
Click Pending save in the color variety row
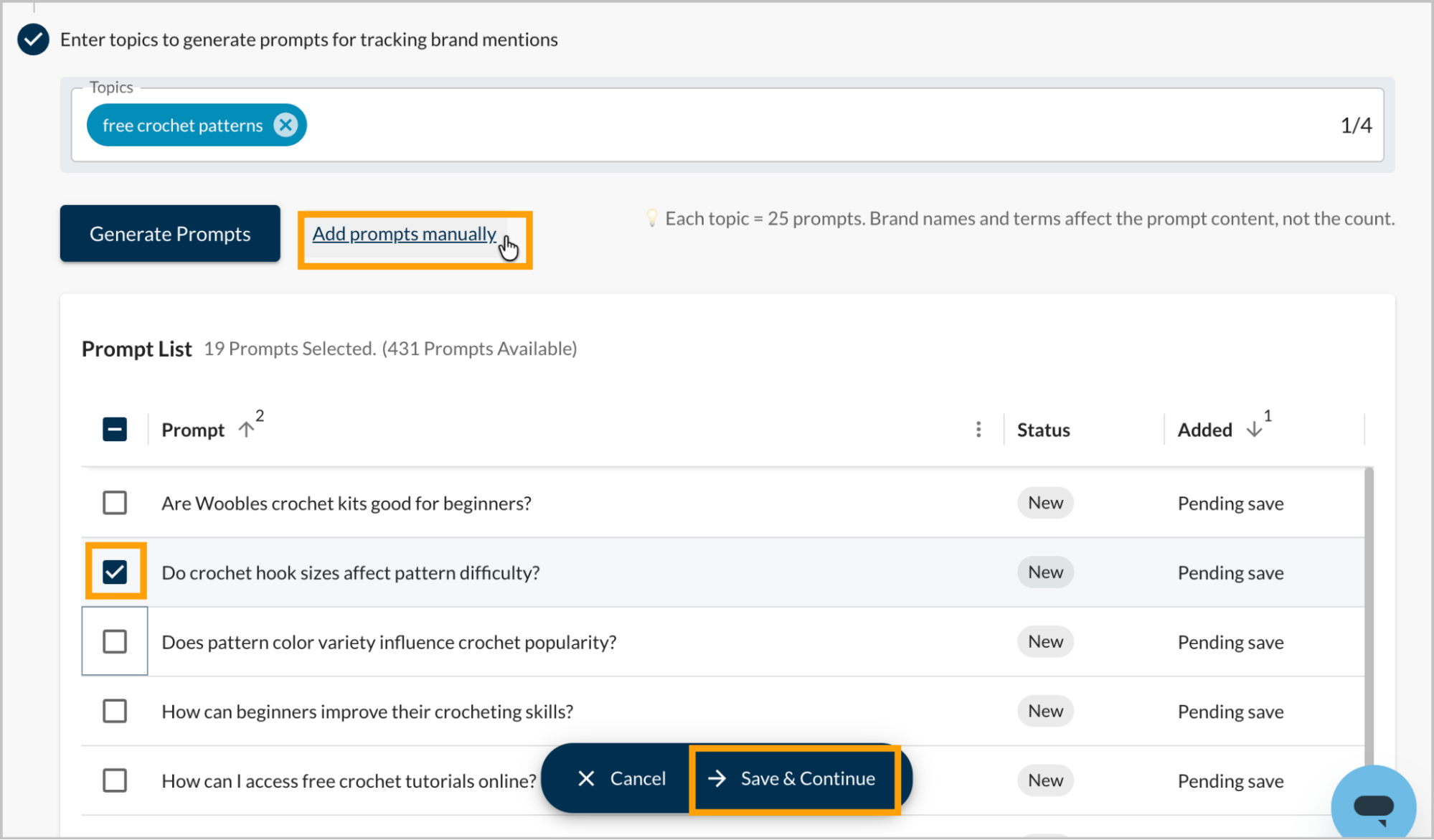pos(1230,643)
